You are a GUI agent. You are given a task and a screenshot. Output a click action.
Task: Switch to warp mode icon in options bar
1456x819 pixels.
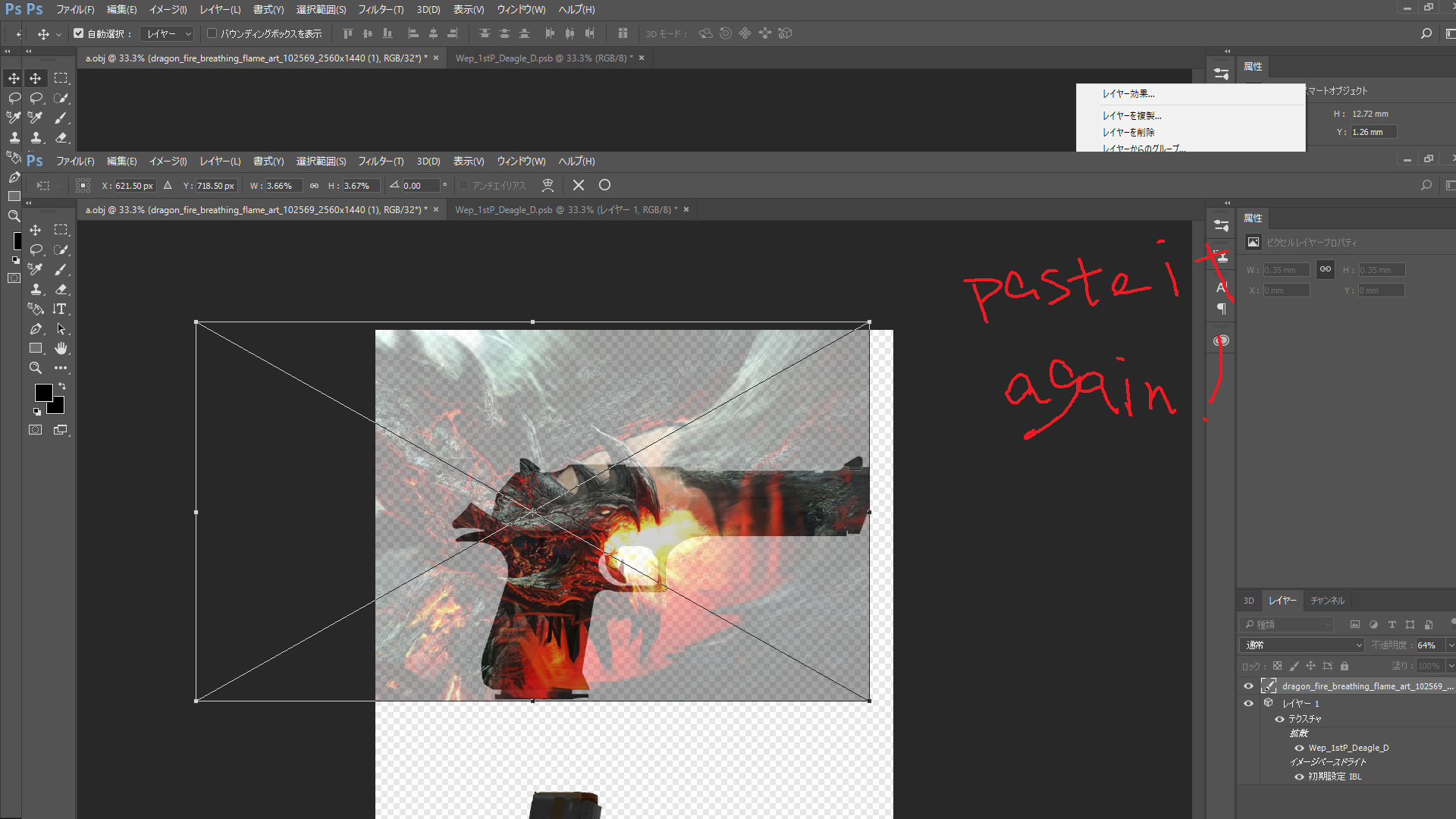[x=548, y=185]
